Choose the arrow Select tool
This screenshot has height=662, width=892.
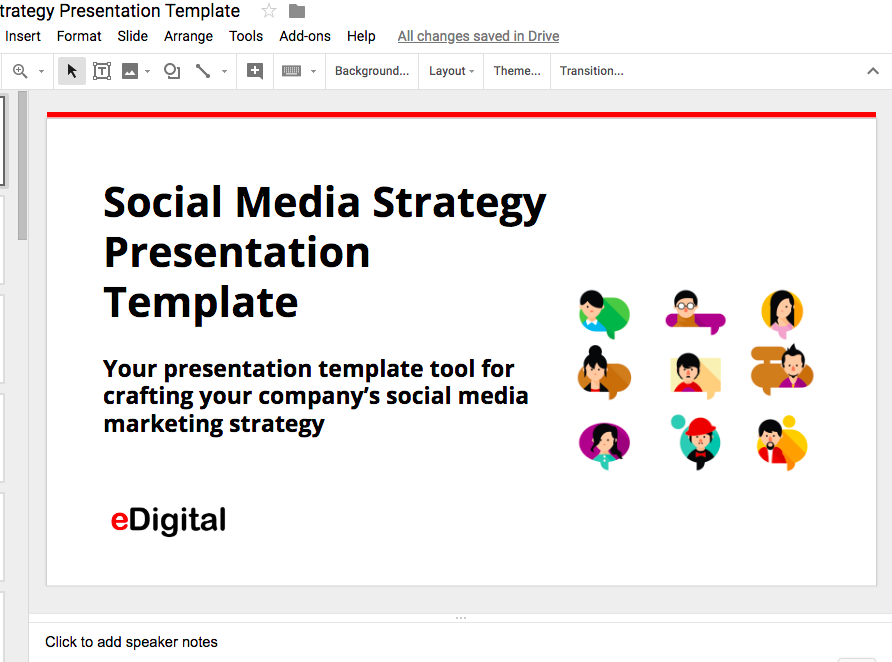click(72, 71)
